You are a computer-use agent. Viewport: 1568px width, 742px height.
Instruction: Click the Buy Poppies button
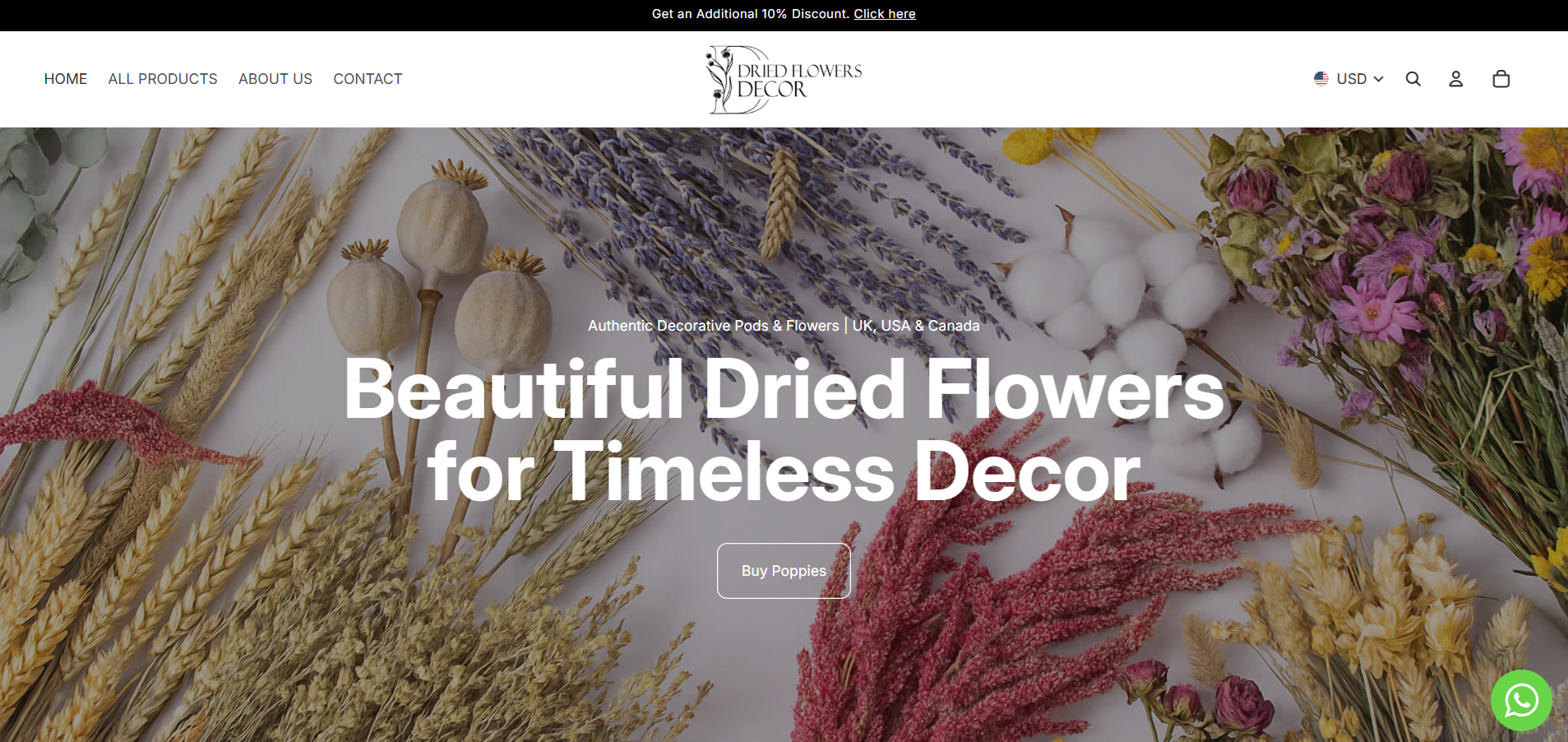tap(783, 570)
